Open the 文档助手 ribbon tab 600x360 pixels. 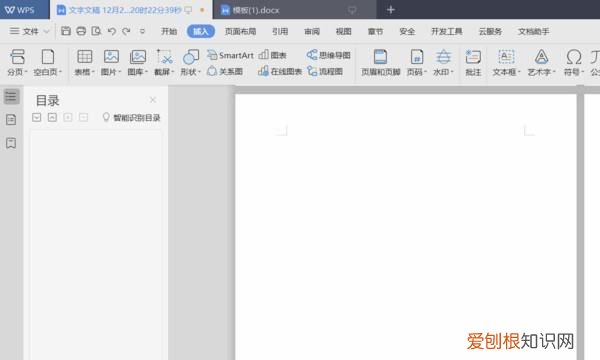click(x=534, y=31)
